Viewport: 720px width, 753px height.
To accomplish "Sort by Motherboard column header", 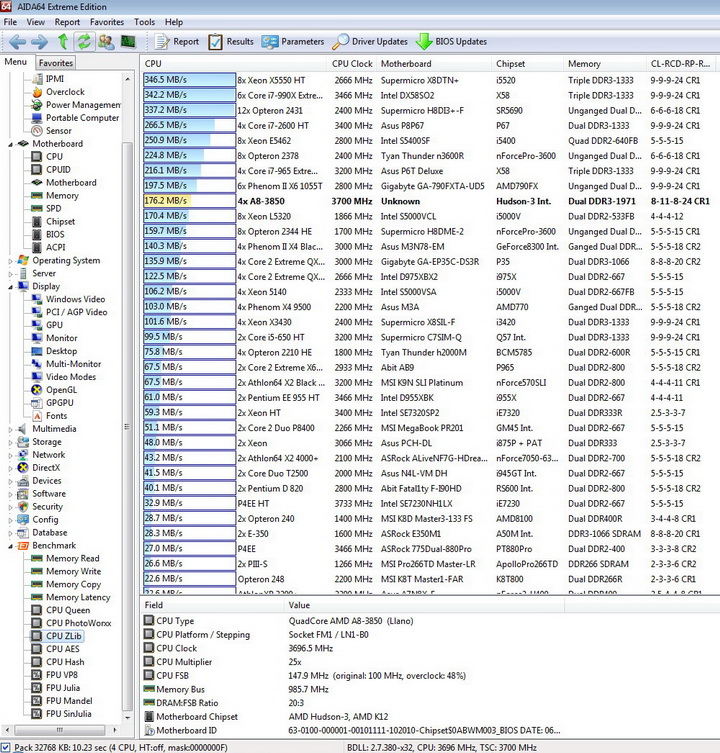I will tap(434, 64).
